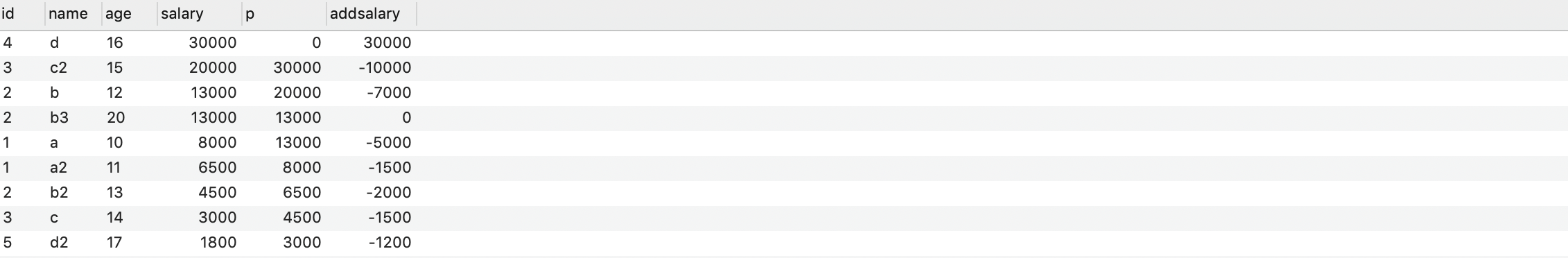Viewport: 1568px width, 258px height.
Task: Select the salary cell showing 3000
Action: 200,218
